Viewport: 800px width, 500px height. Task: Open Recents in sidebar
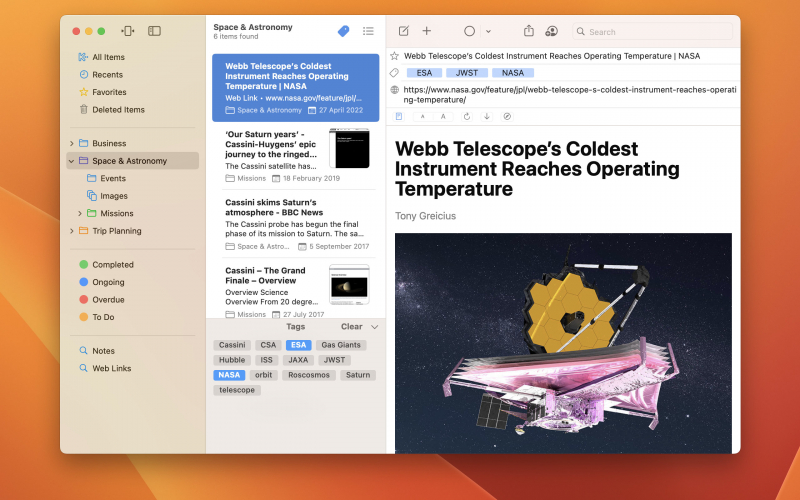point(108,74)
